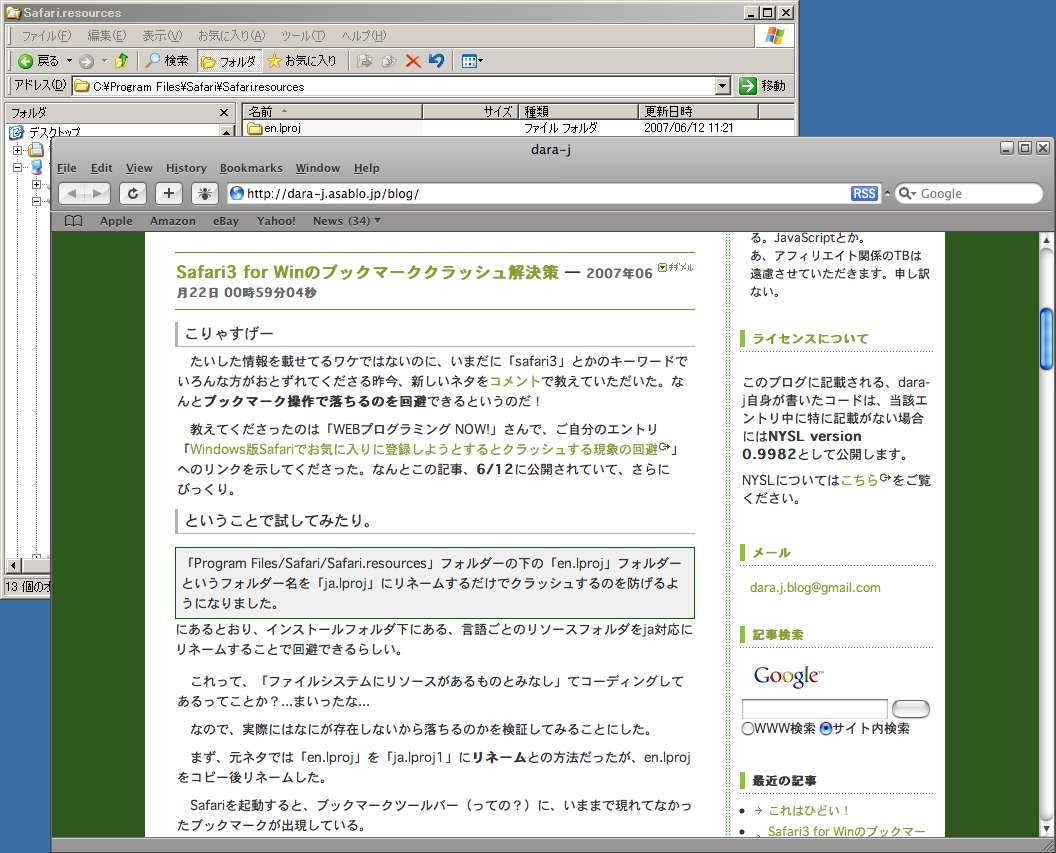The height and width of the screenshot is (853, 1056).
Task: Expand the address bar dropdown in Explorer
Action: 723,86
